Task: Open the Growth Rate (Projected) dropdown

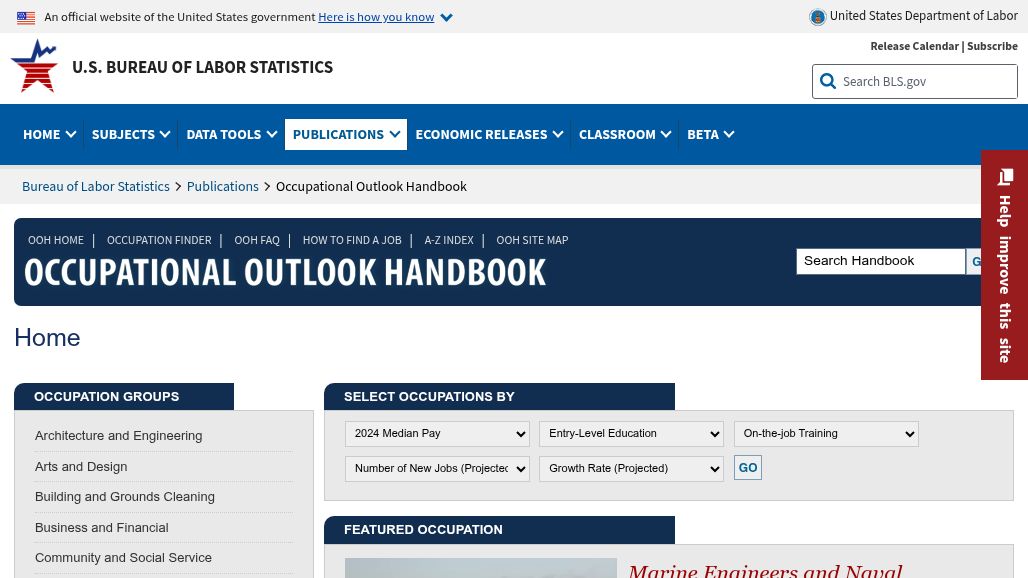Action: pyautogui.click(x=631, y=469)
